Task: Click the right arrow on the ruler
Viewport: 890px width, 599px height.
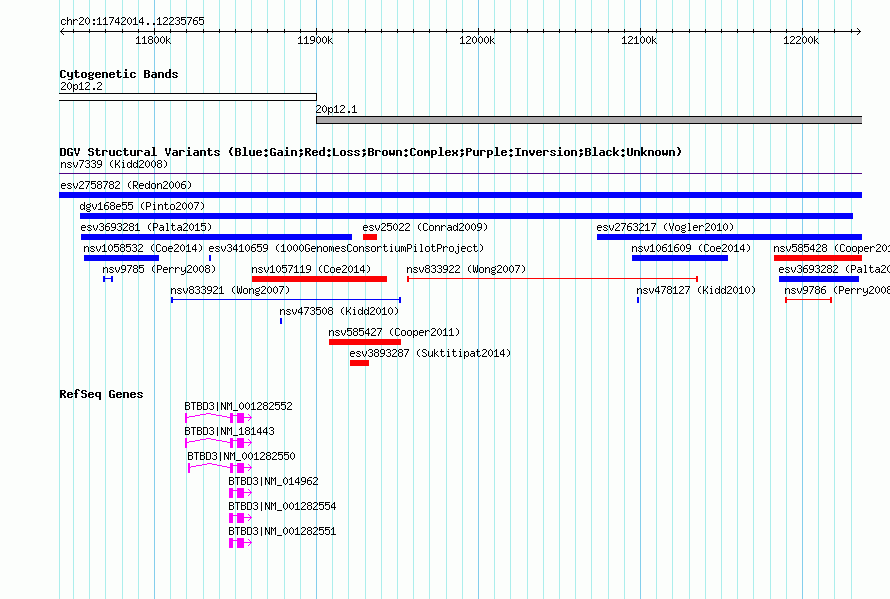Action: click(858, 32)
